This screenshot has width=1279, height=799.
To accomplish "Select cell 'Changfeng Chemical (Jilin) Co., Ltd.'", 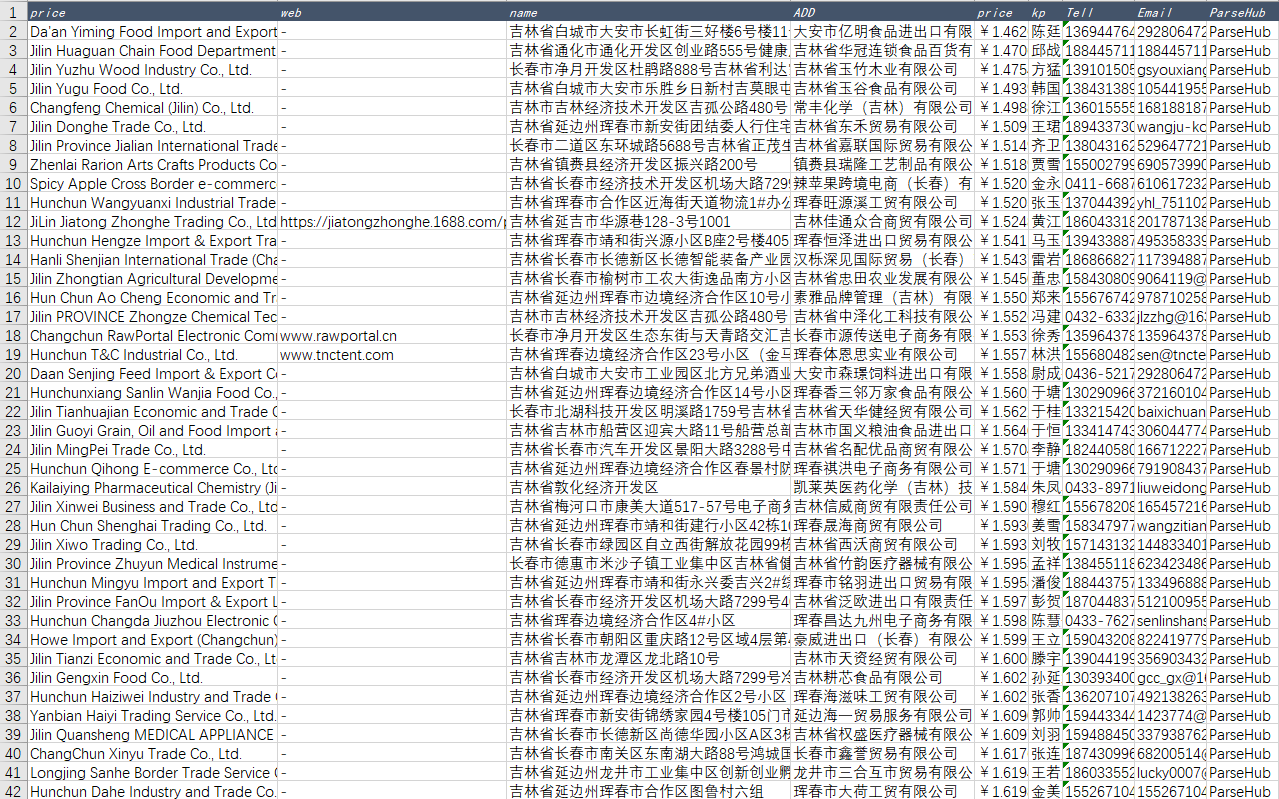I will (x=153, y=108).
